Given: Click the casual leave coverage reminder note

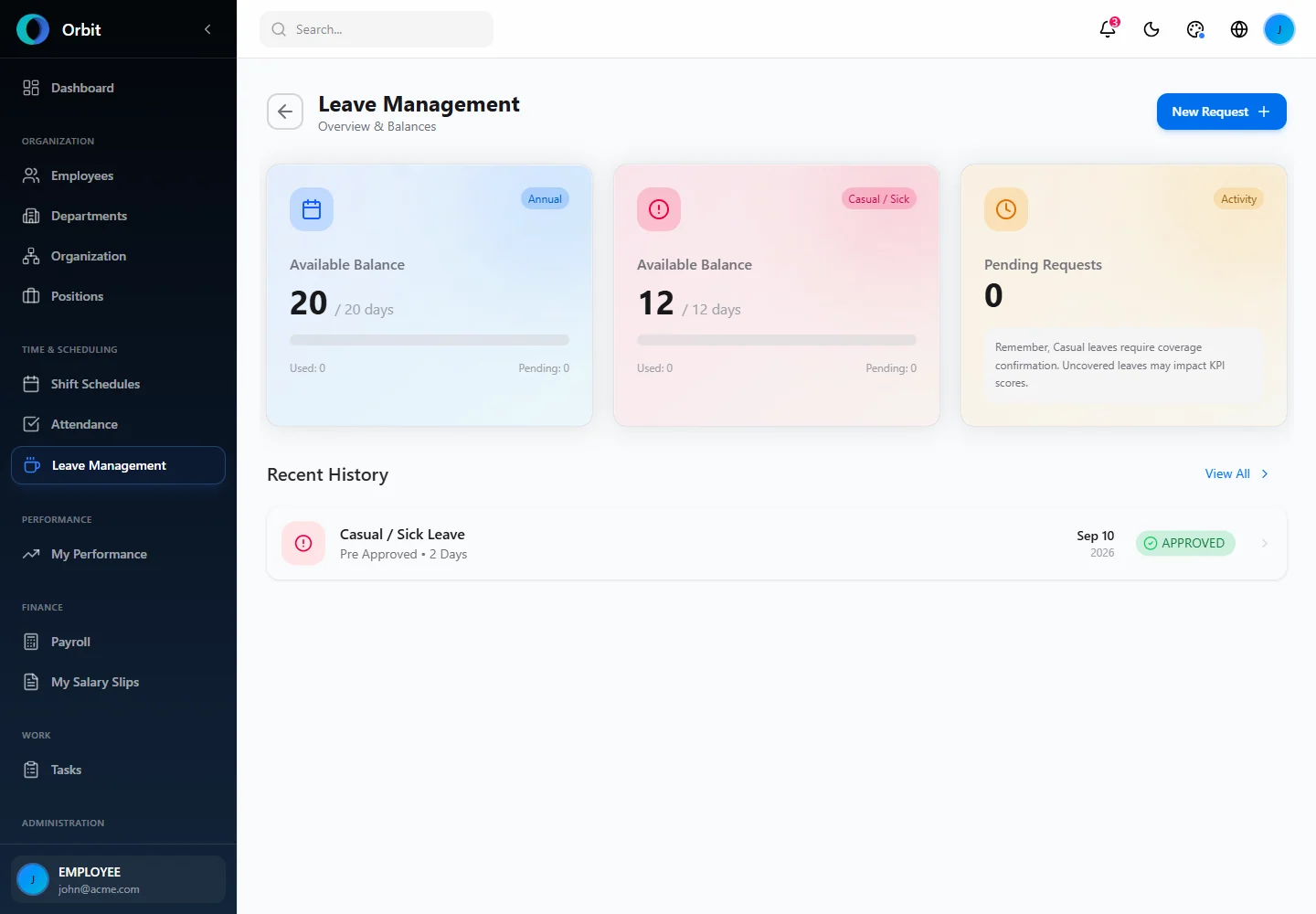Looking at the screenshot, I should pos(1124,365).
